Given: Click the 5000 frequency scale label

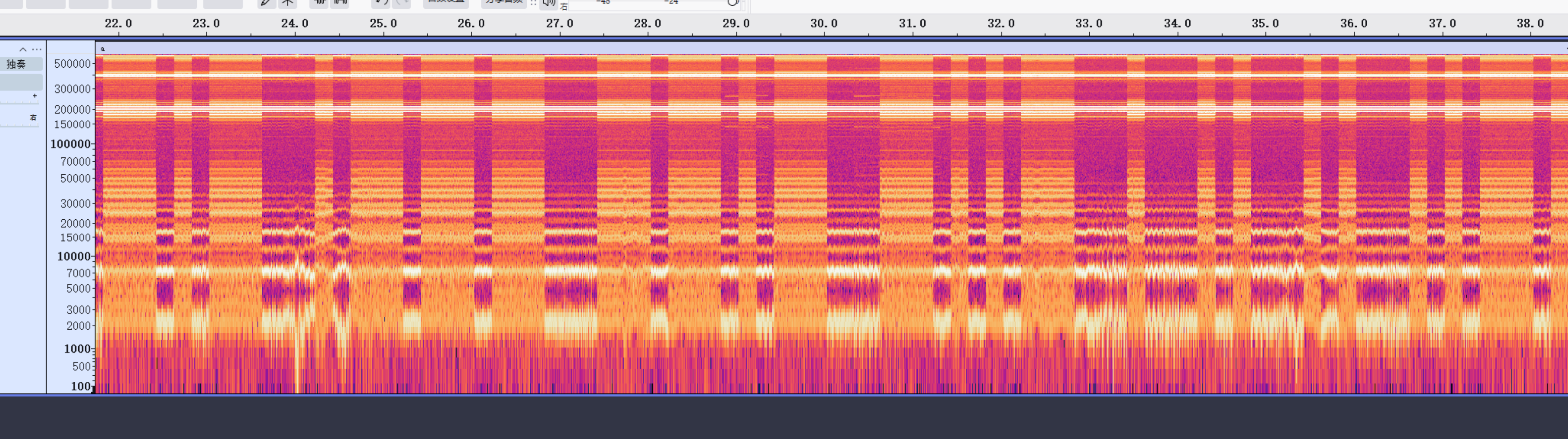Looking at the screenshot, I should tap(79, 289).
